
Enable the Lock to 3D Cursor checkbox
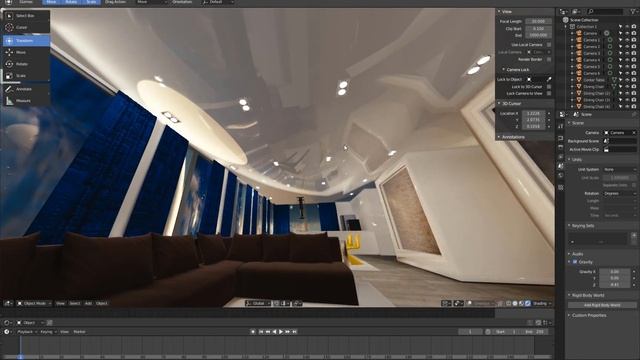coord(549,87)
